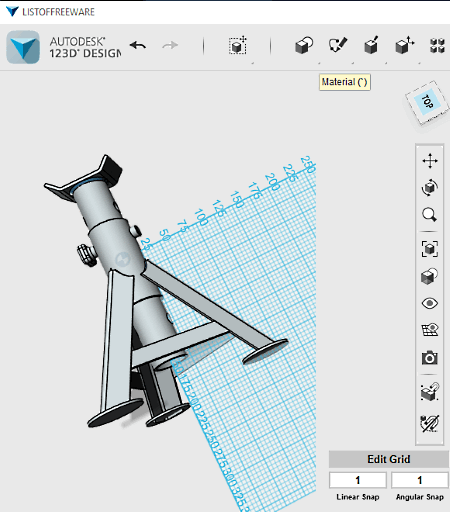Select the Zoom magnifier tool

point(429,215)
